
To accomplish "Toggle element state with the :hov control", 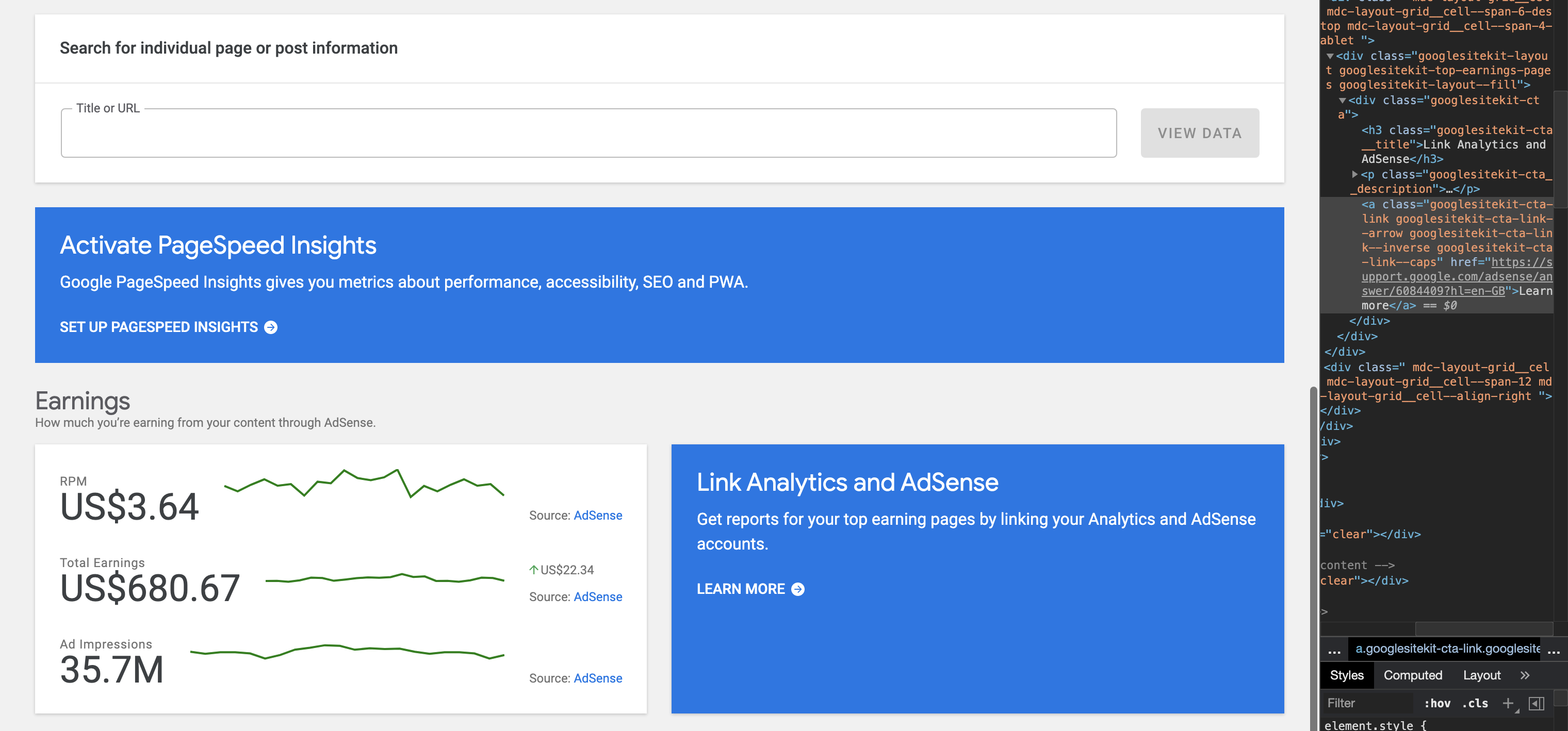I will click(1437, 703).
